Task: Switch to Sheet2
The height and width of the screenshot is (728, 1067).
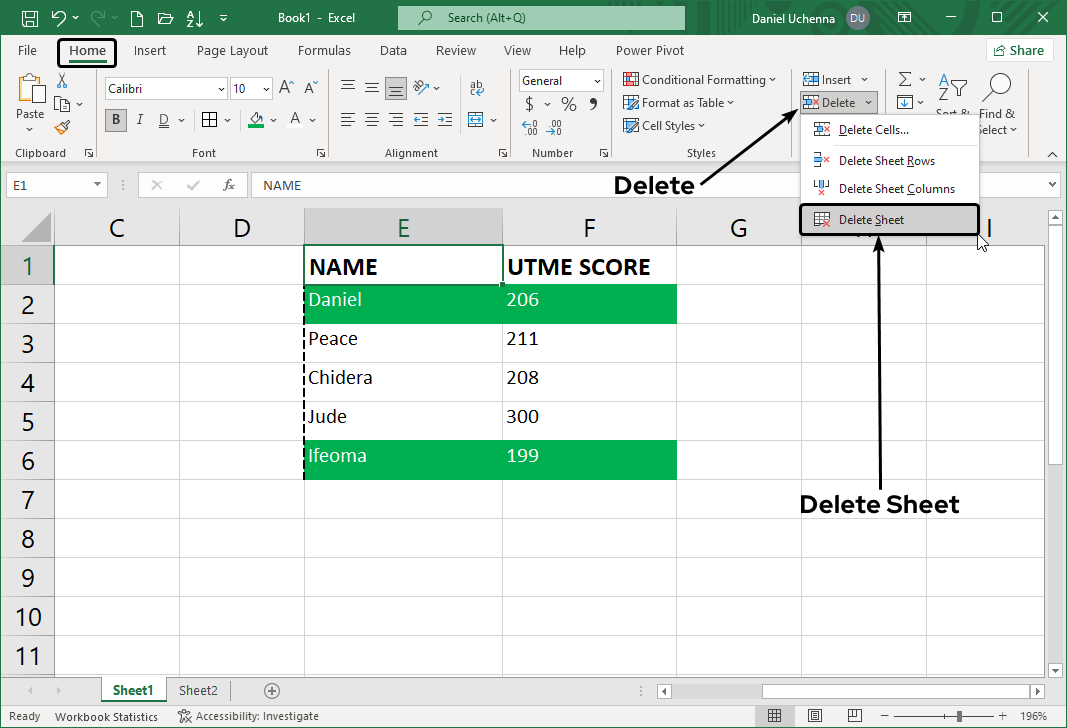Action: tap(198, 690)
